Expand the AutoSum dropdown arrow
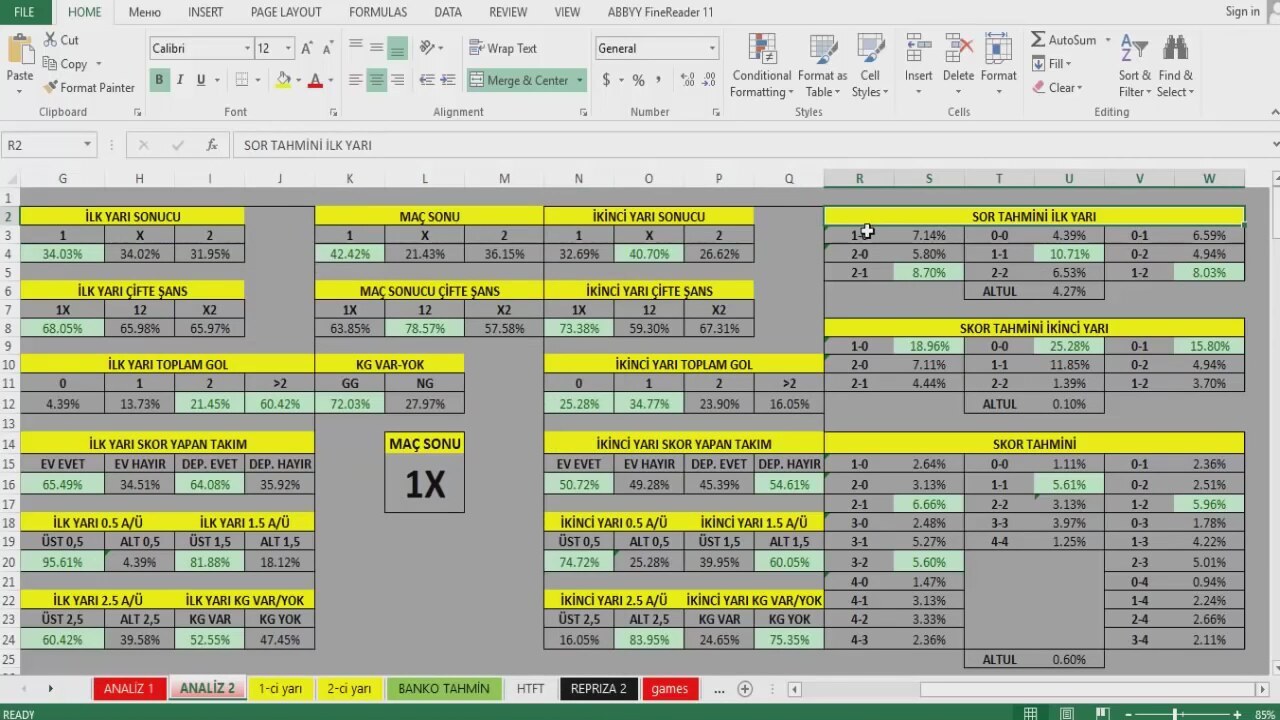 (x=1107, y=40)
